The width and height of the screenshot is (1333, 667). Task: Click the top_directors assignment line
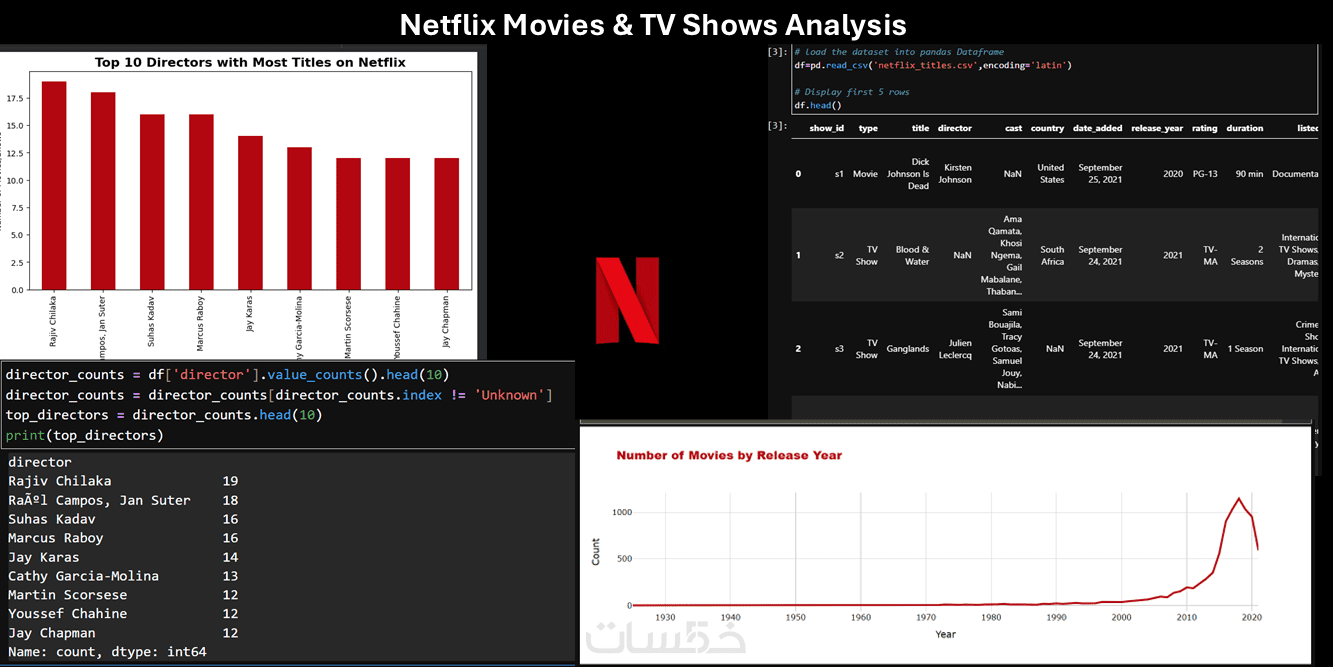(x=164, y=415)
